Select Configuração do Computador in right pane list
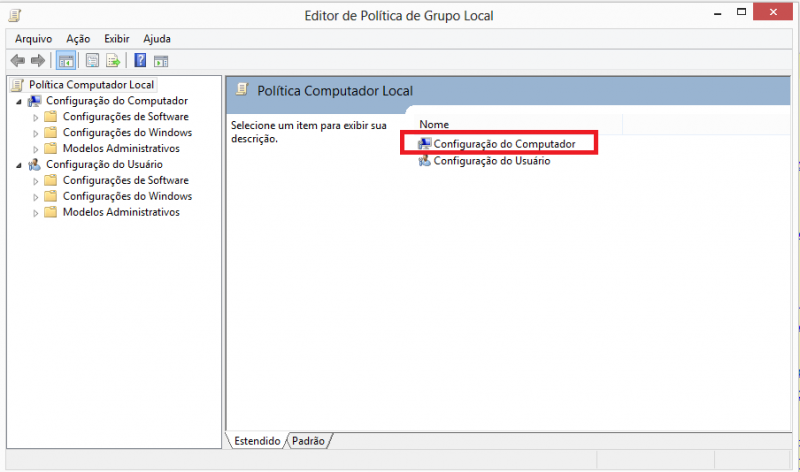This screenshot has width=800, height=472. tap(504, 144)
